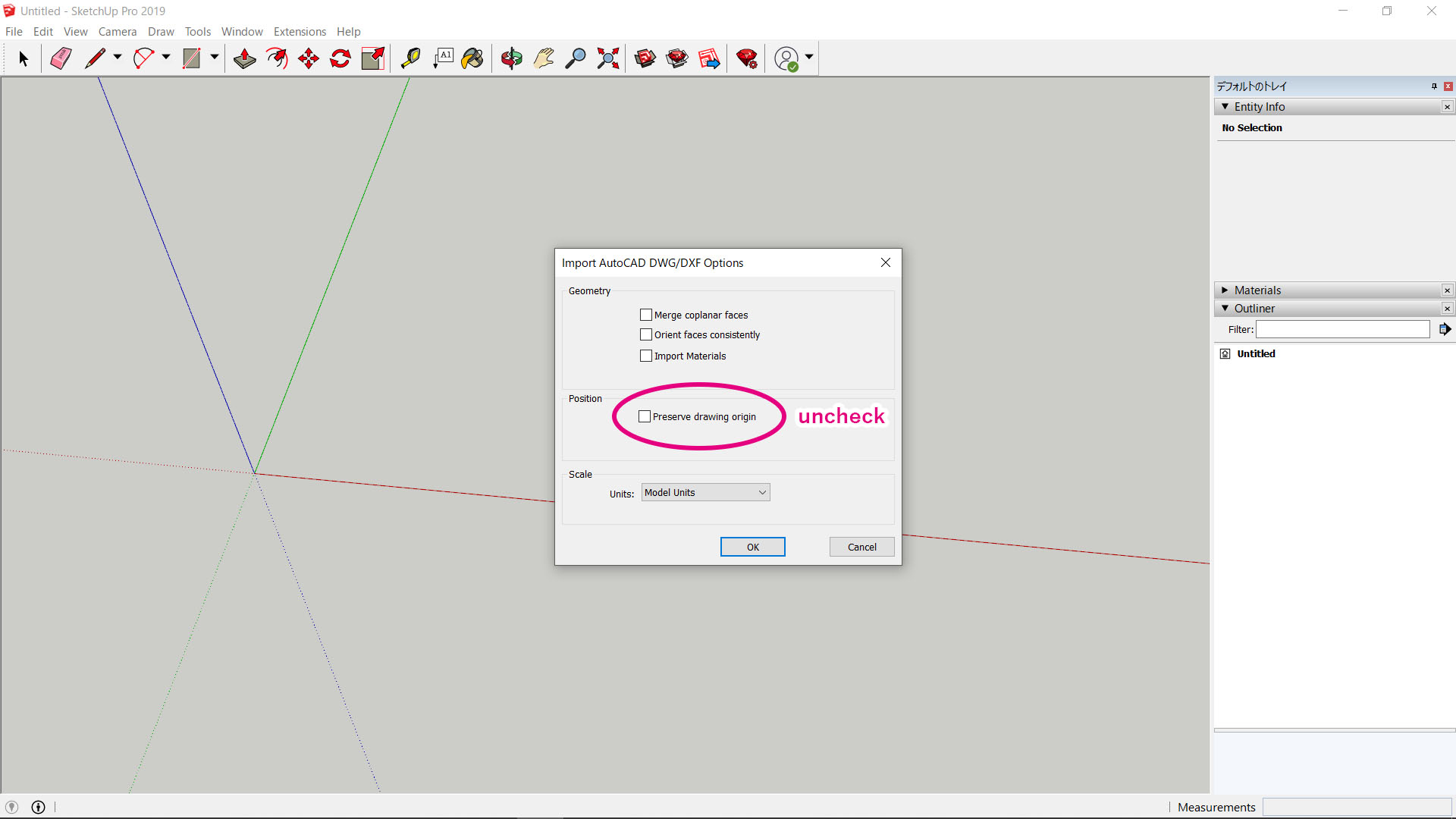Screen dimensions: 1456x819
Task: Open the Camera menu
Action: [x=118, y=32]
